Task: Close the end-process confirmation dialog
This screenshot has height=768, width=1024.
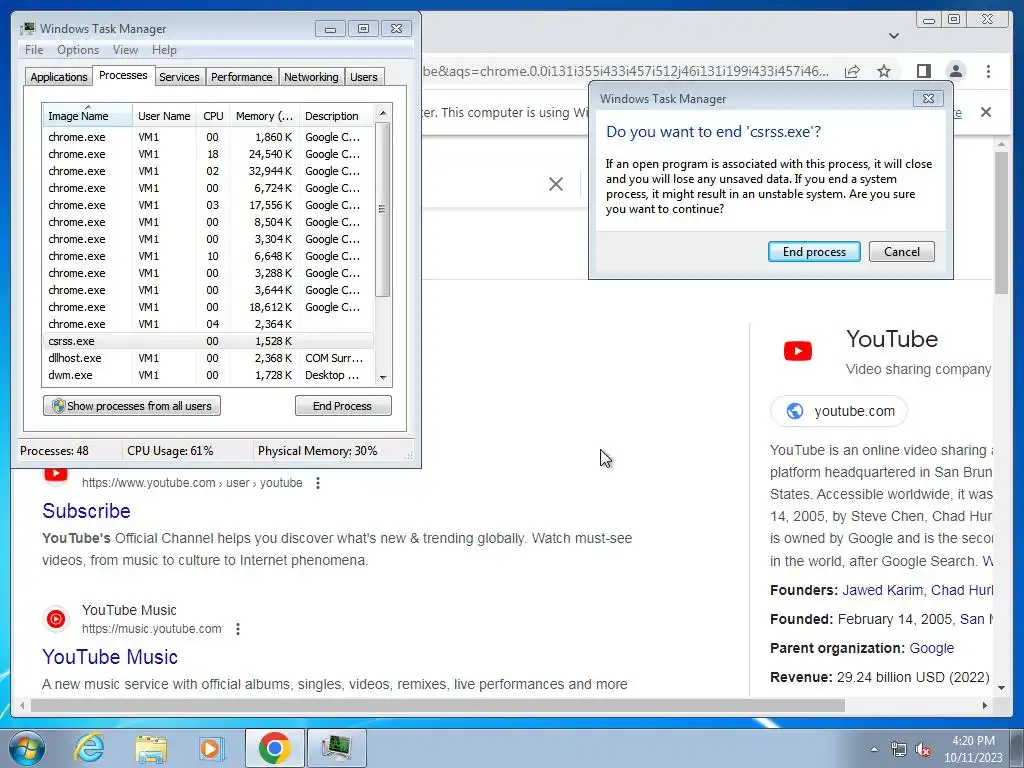Action: click(x=928, y=99)
